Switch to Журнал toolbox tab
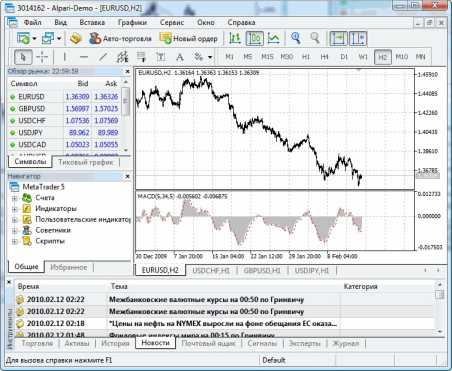 (x=346, y=343)
